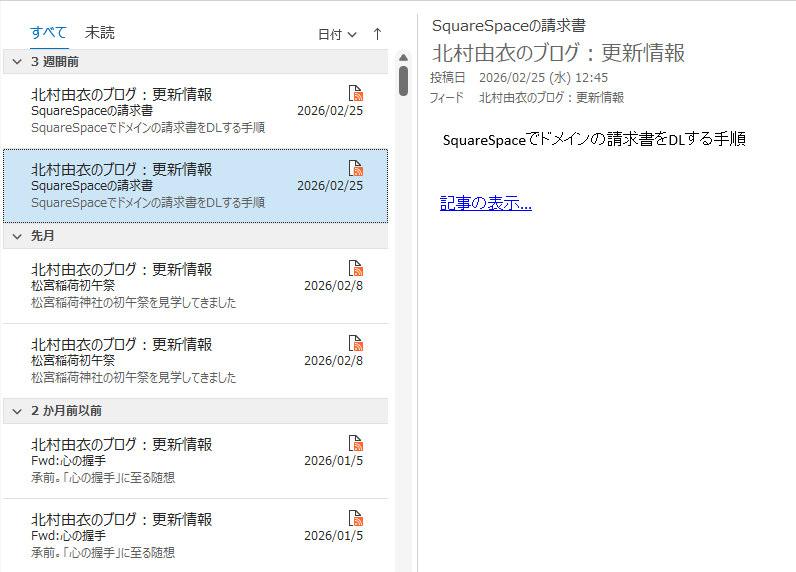Click the RSS icon on the unselected SquareSpaceの請求書 item
Image resolution: width=796 pixels, height=572 pixels.
[x=356, y=93]
